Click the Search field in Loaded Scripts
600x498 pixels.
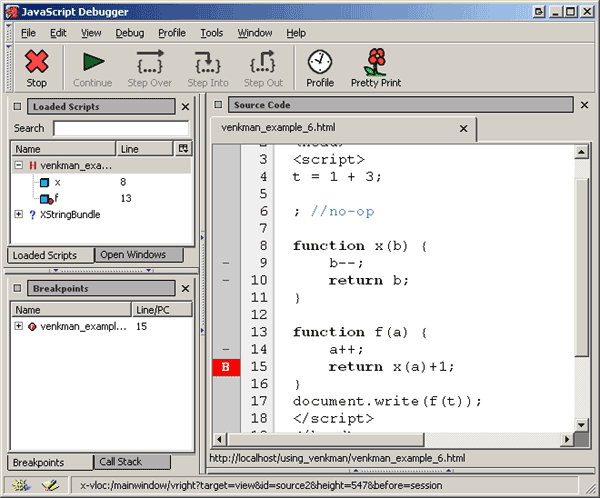121,128
